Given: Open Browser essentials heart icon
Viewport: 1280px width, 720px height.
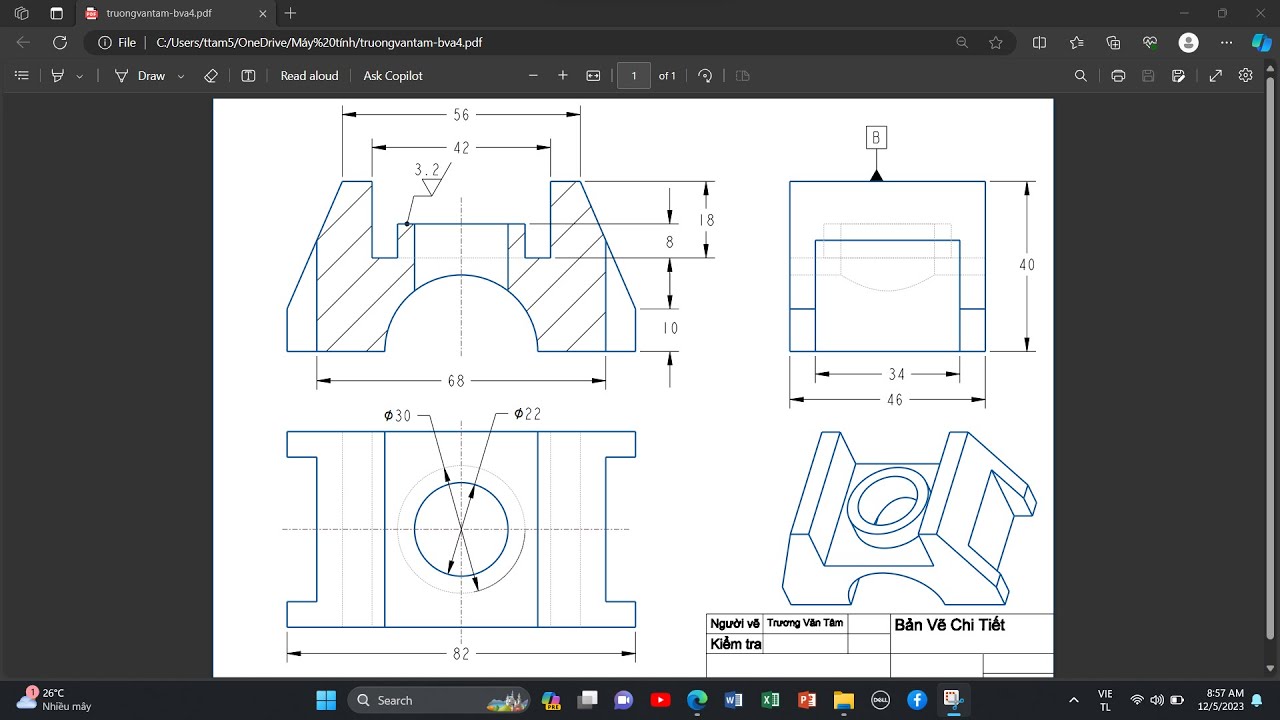Looking at the screenshot, I should click(x=1150, y=43).
